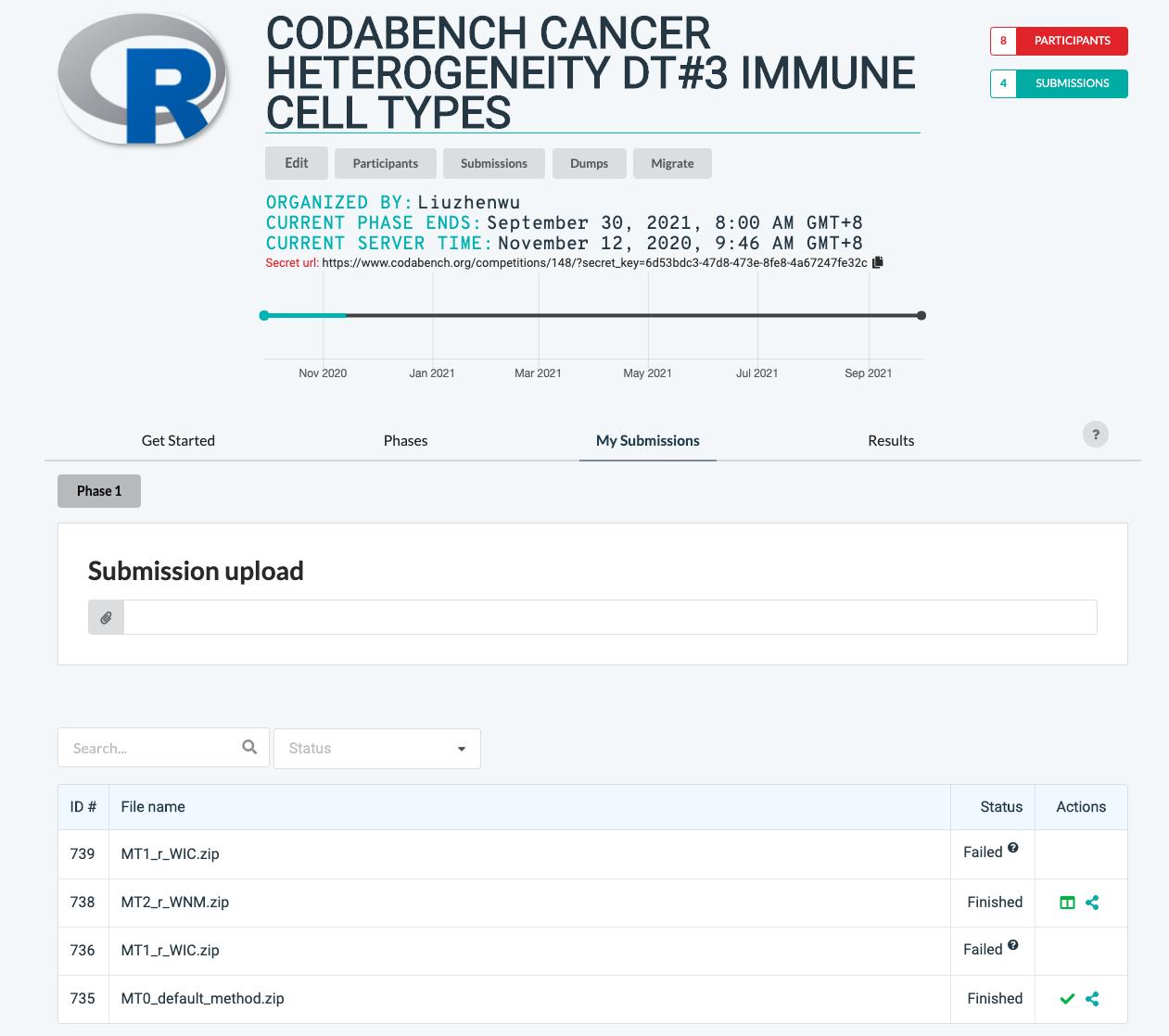This screenshot has width=1169, height=1036.
Task: Show failure info for submission 736
Action: click(1013, 945)
